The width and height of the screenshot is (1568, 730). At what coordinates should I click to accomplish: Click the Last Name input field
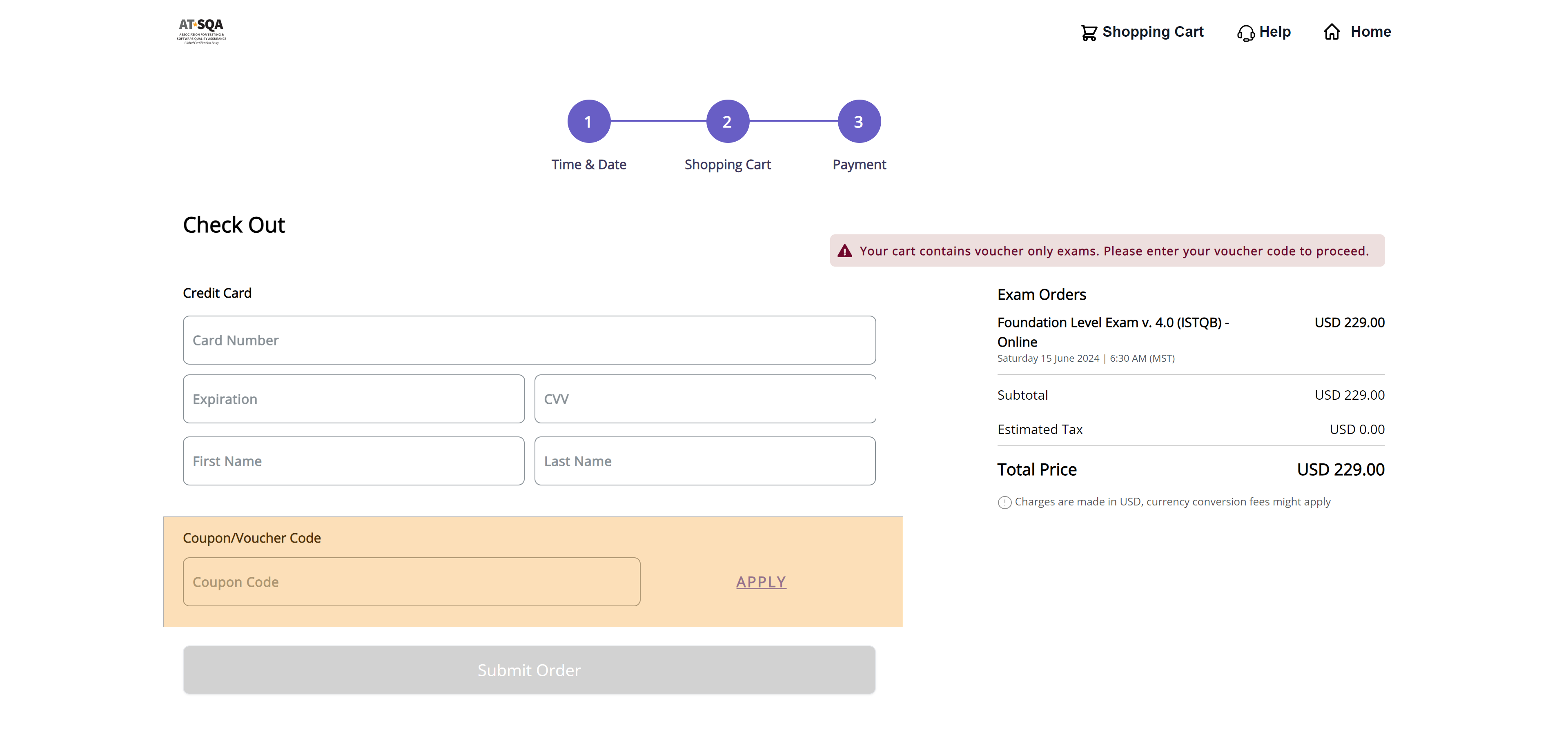pyautogui.click(x=704, y=461)
